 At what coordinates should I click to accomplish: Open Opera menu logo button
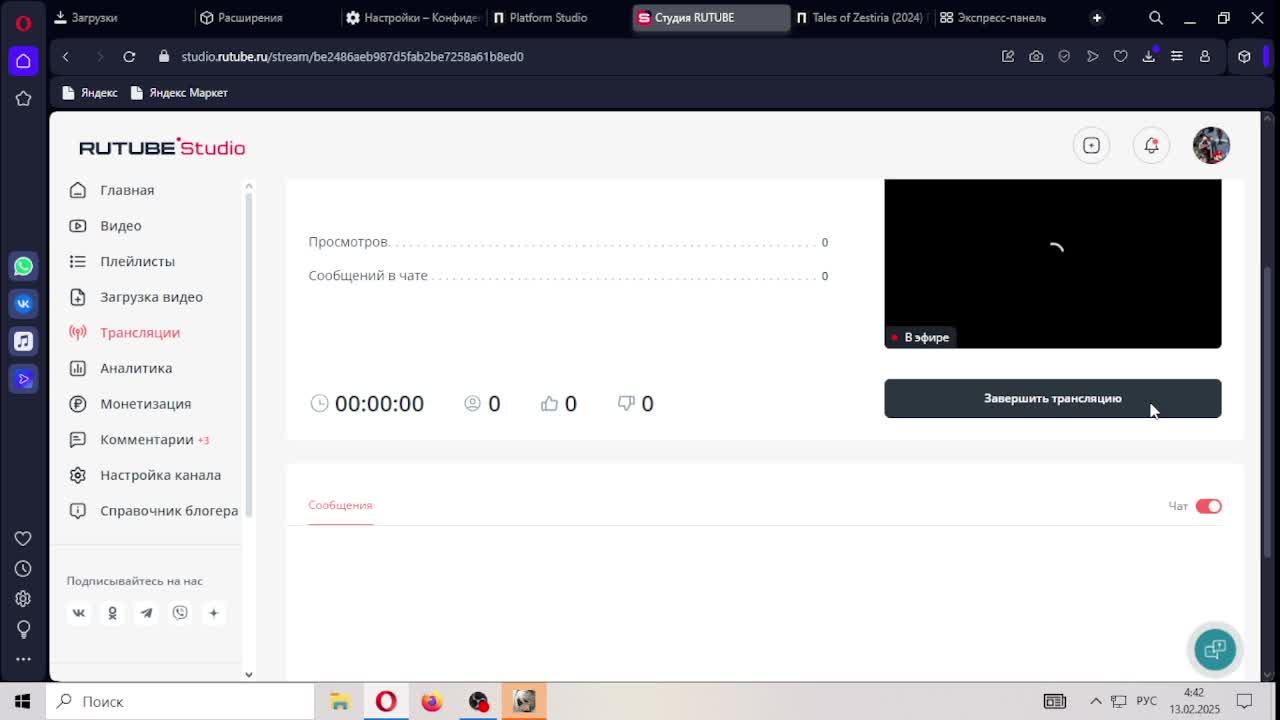coord(23,22)
